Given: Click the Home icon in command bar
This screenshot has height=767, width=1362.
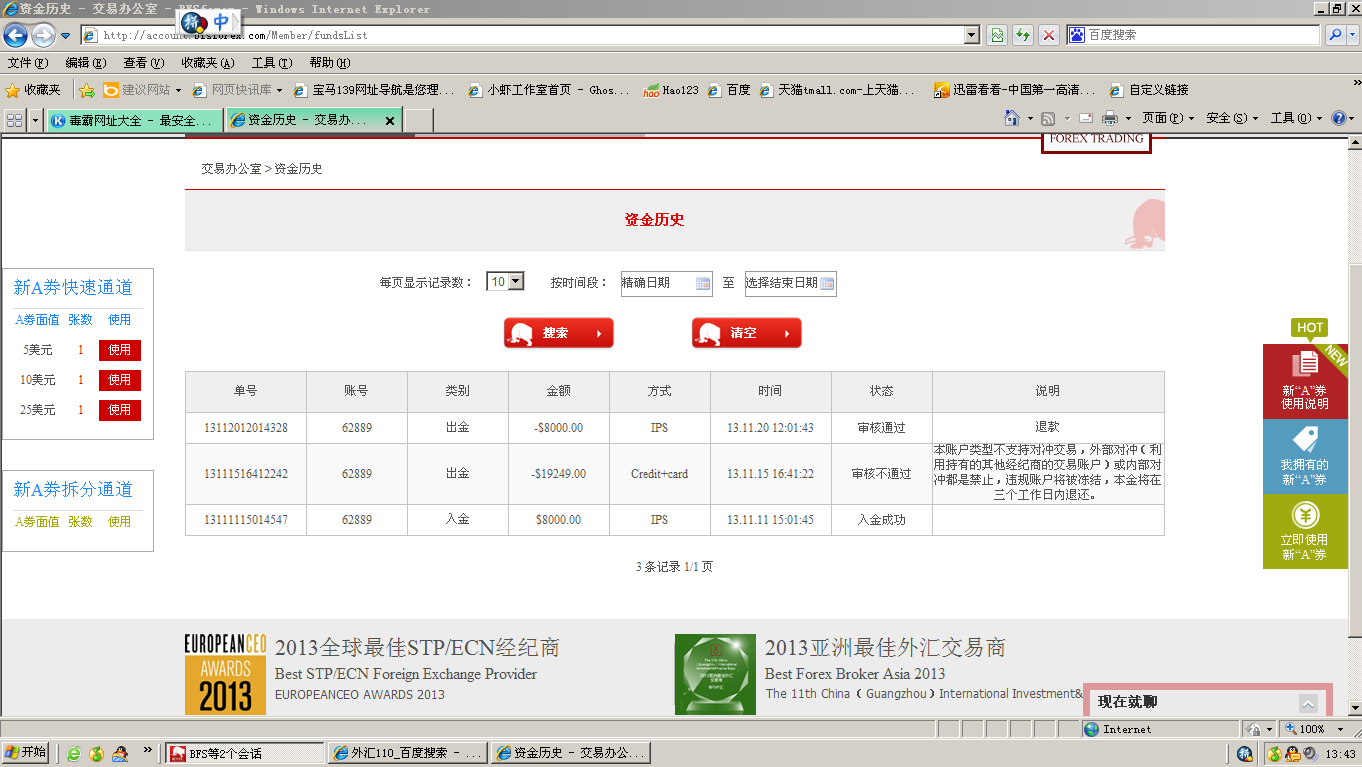Looking at the screenshot, I should point(1012,118).
